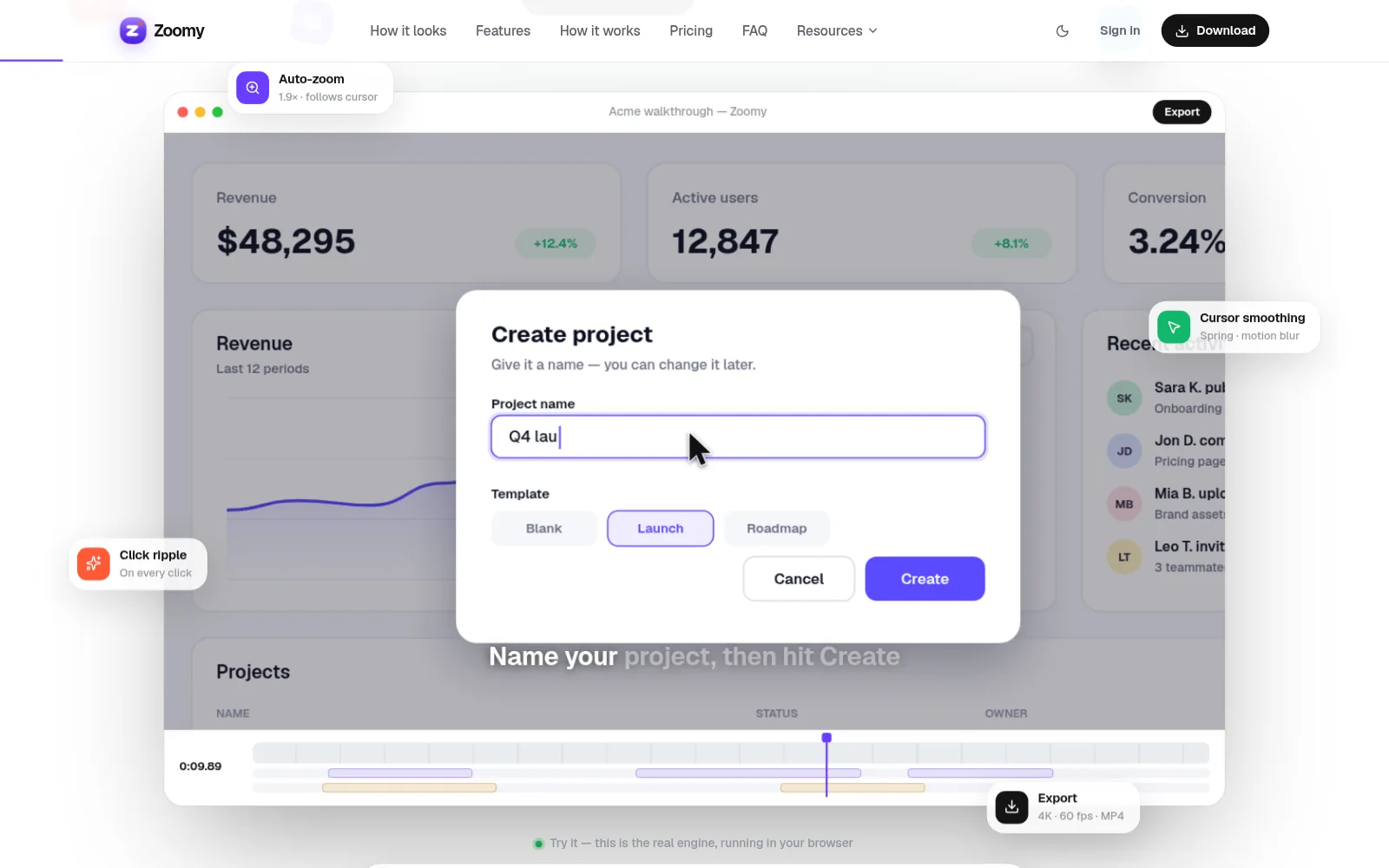
Task: Click the Export button in window title bar
Action: click(x=1182, y=112)
